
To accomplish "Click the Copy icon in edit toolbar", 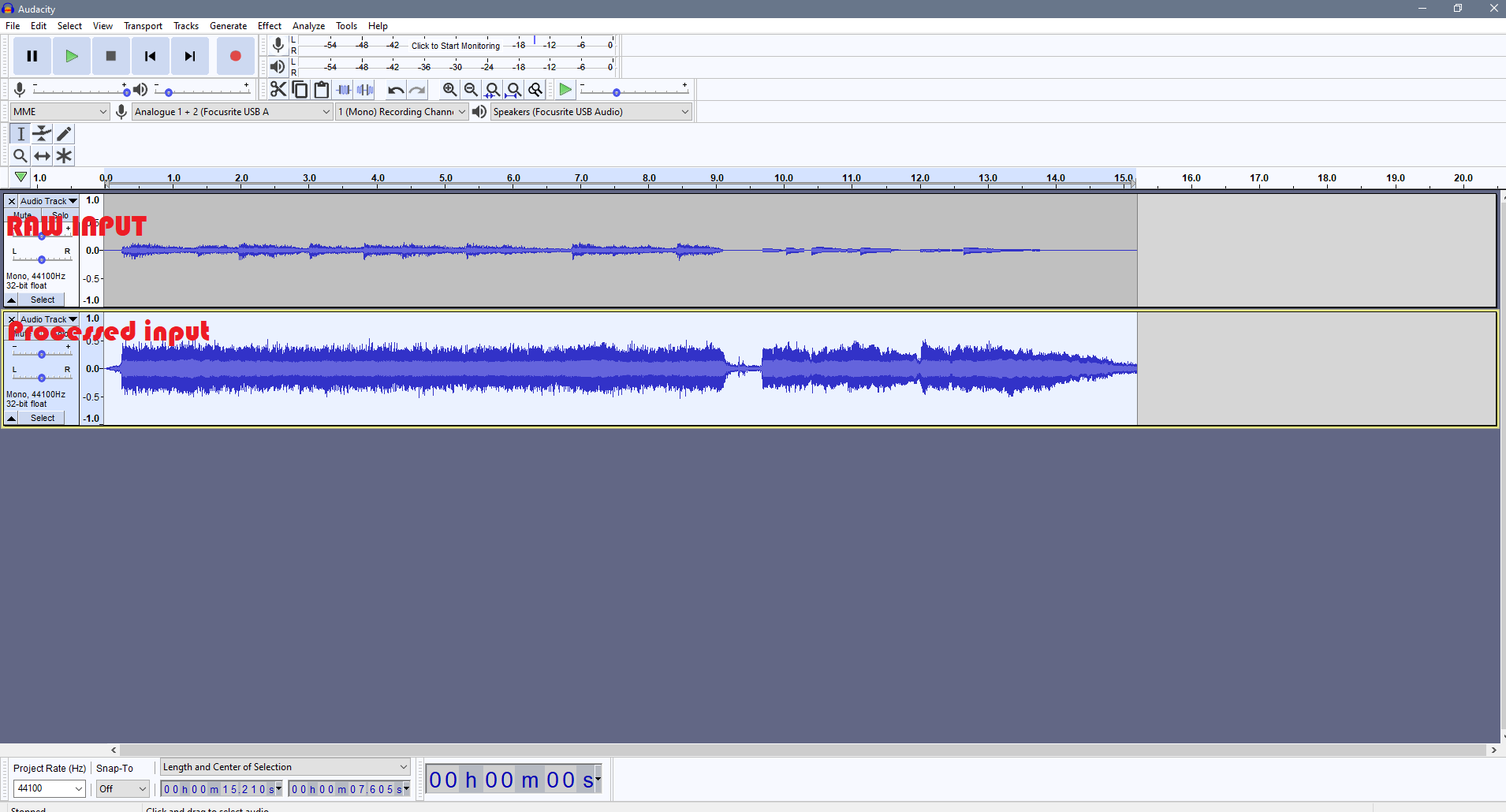I will pos(300,90).
